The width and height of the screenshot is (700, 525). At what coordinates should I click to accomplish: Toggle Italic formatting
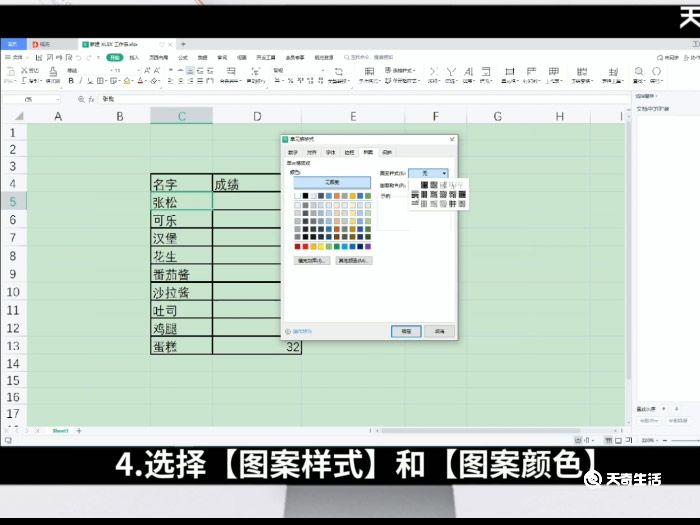pyautogui.click(x=80, y=81)
